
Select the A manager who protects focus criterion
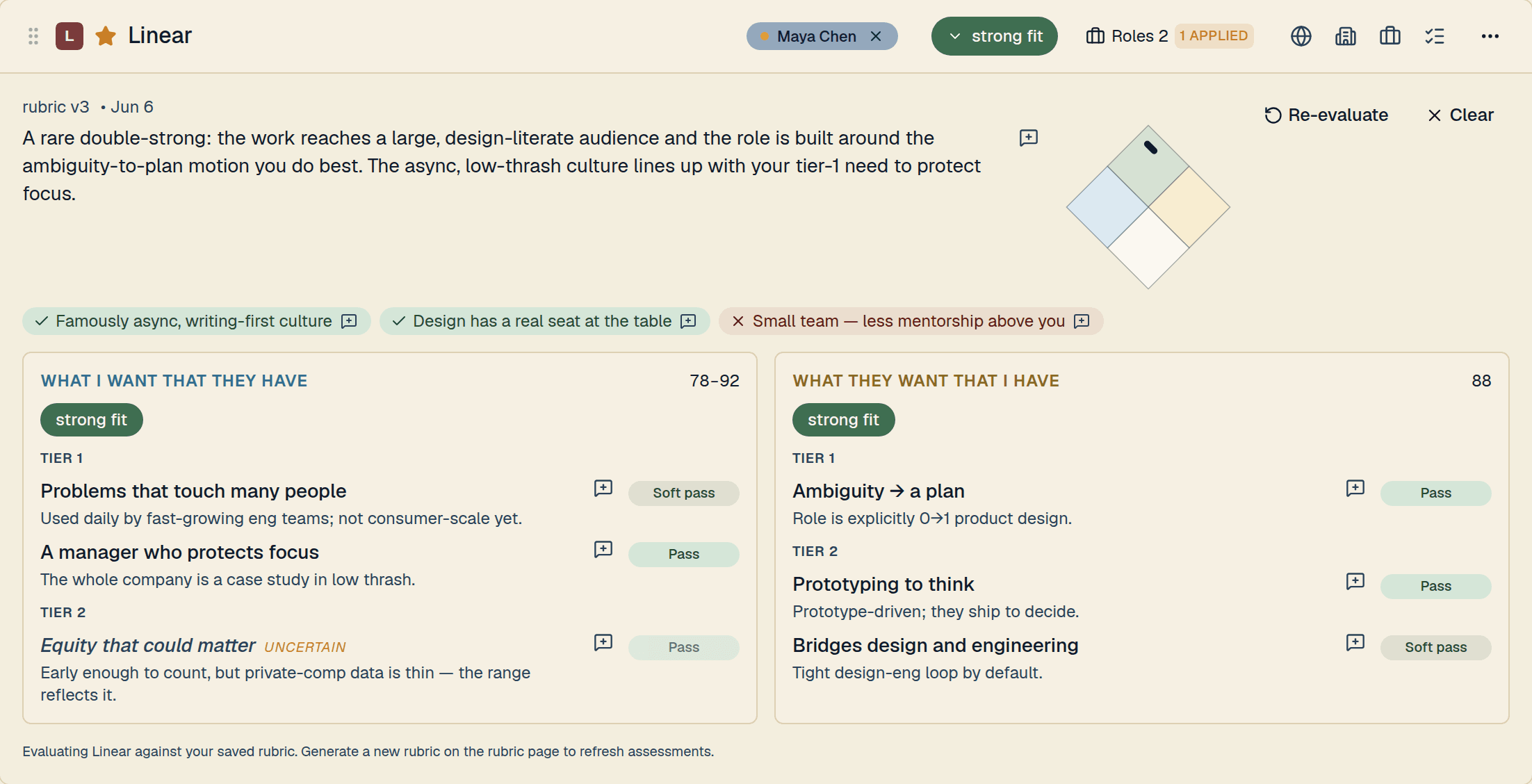[179, 553]
